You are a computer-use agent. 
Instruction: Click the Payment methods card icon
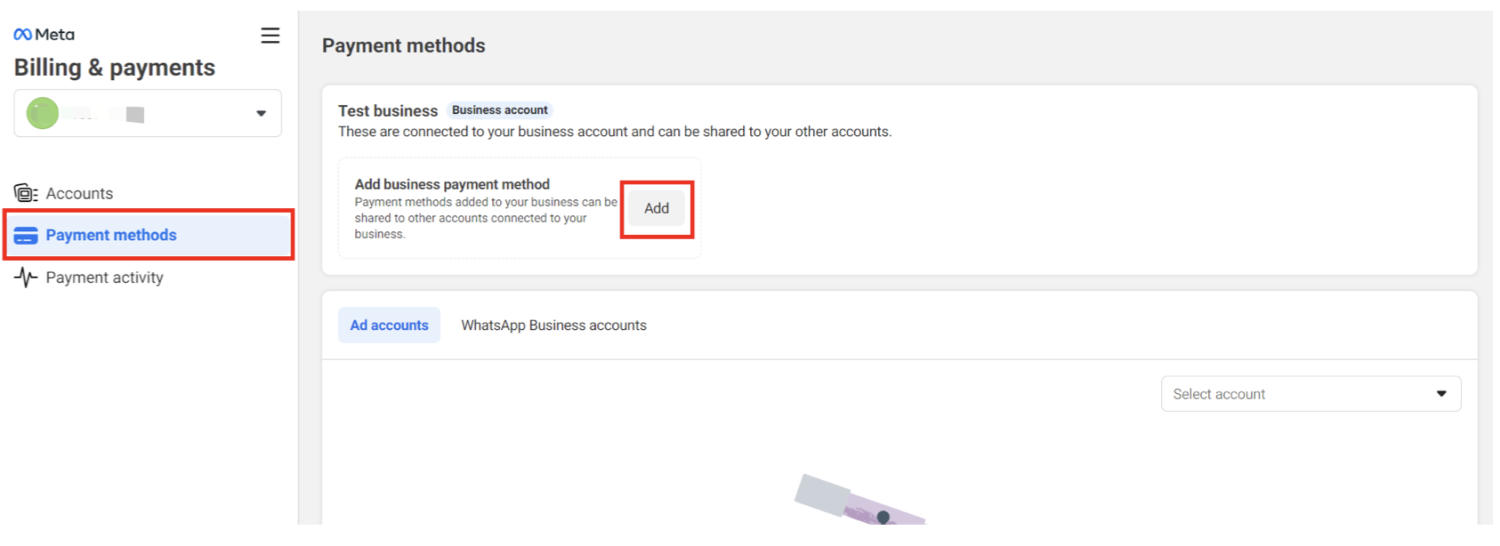(26, 236)
